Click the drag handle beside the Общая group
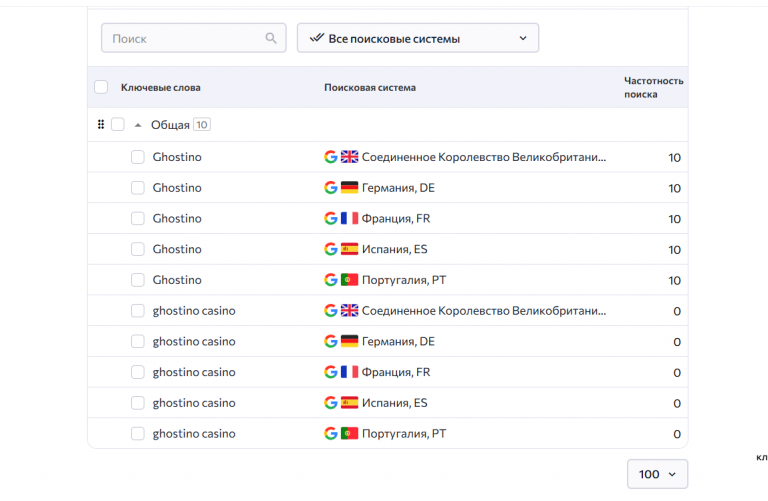Screen dimensions: 768x501 tap(101, 125)
